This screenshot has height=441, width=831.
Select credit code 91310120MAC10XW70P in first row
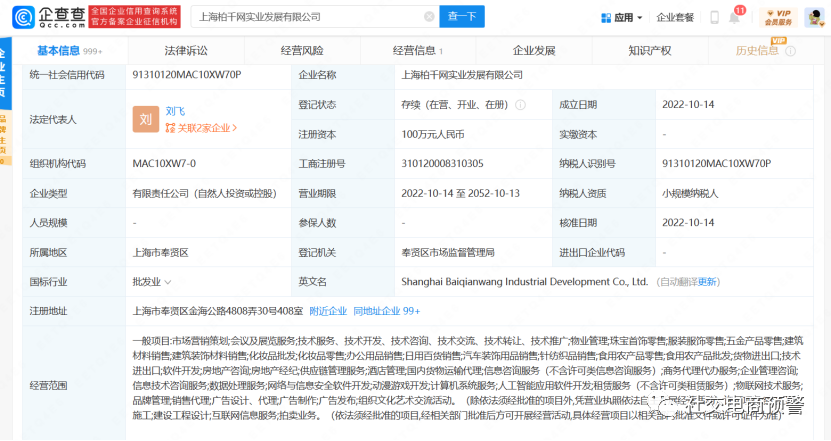pos(187,75)
